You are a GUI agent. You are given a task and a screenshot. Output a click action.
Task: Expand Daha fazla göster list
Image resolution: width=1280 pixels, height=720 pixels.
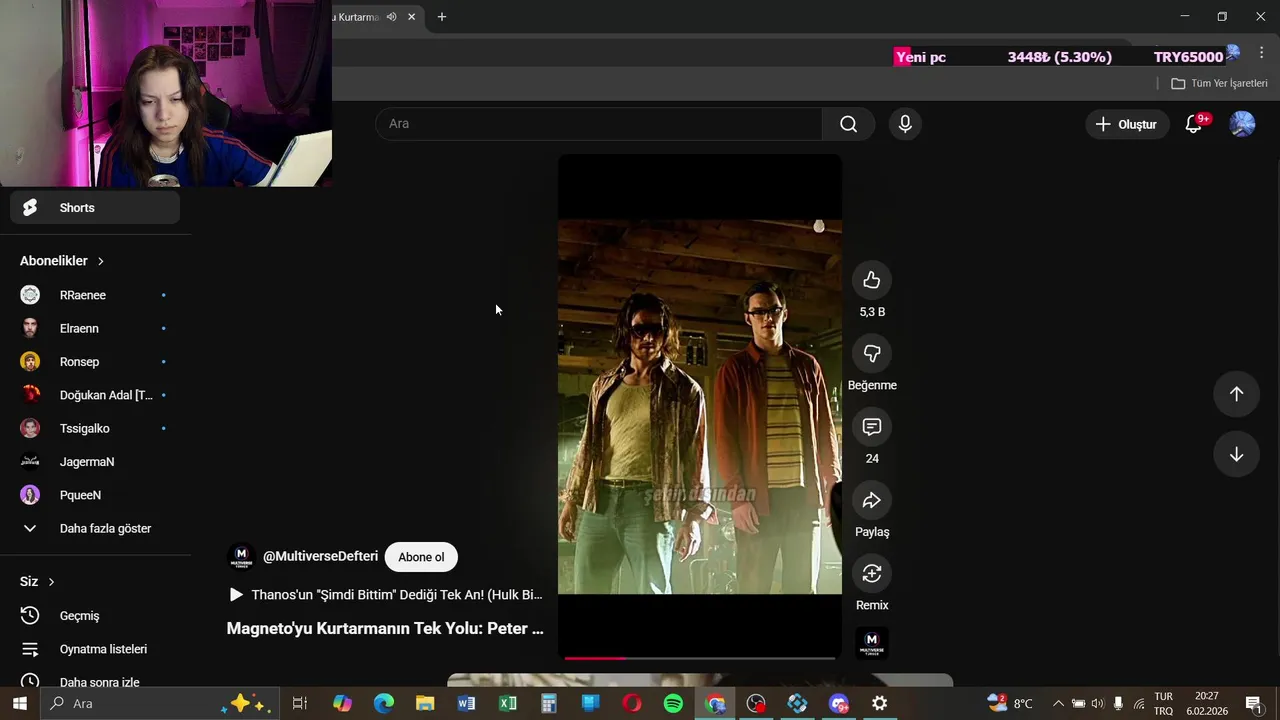tap(95, 528)
